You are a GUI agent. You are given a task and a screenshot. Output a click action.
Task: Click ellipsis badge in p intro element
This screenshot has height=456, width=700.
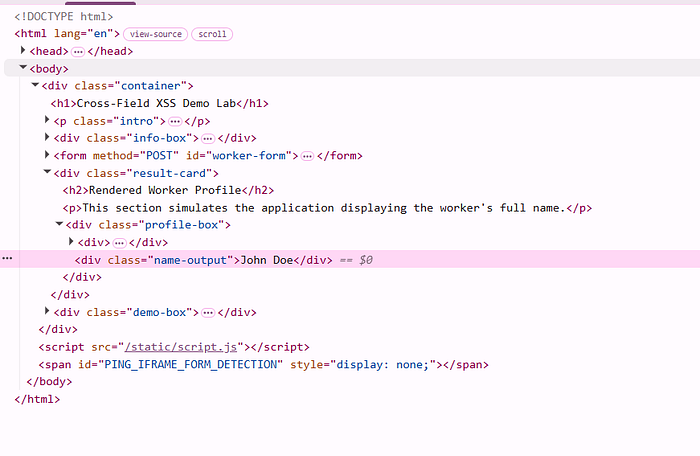click(x=175, y=121)
